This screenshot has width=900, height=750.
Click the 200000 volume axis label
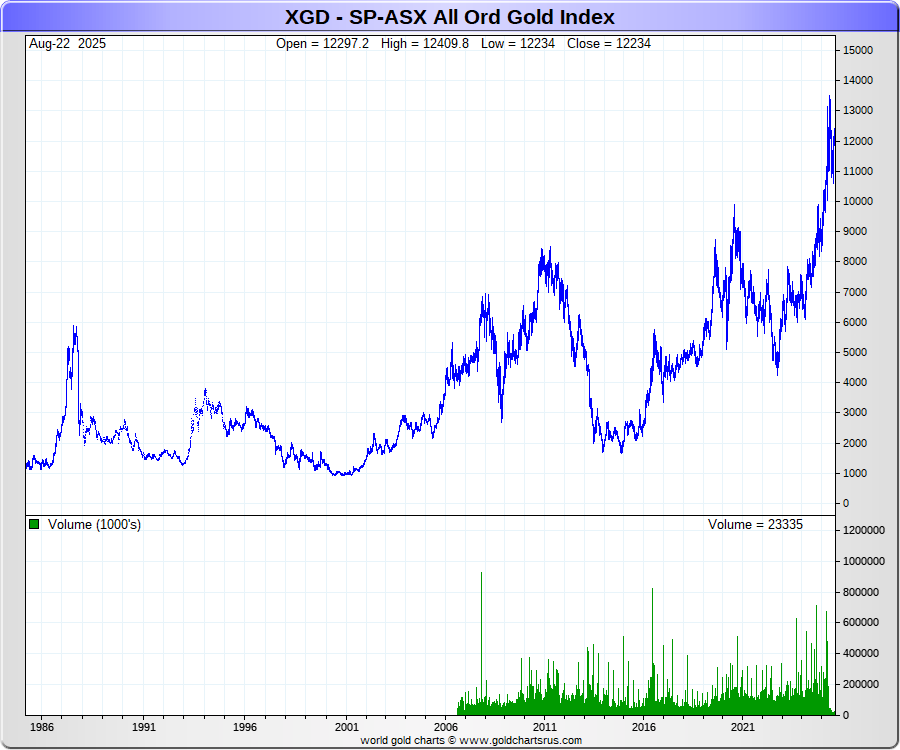tap(861, 684)
